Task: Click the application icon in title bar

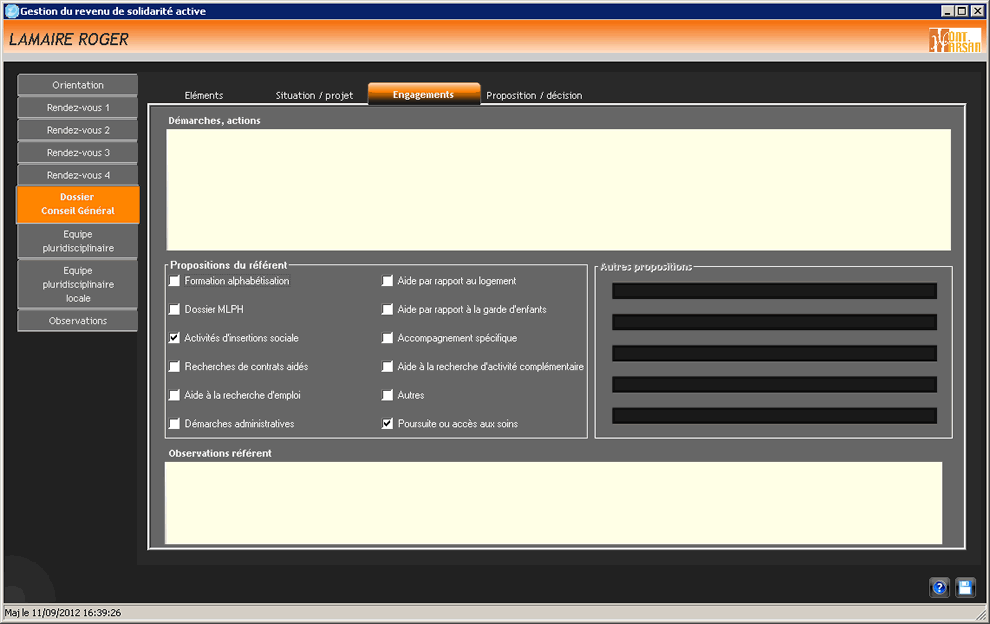Action: pos(11,11)
